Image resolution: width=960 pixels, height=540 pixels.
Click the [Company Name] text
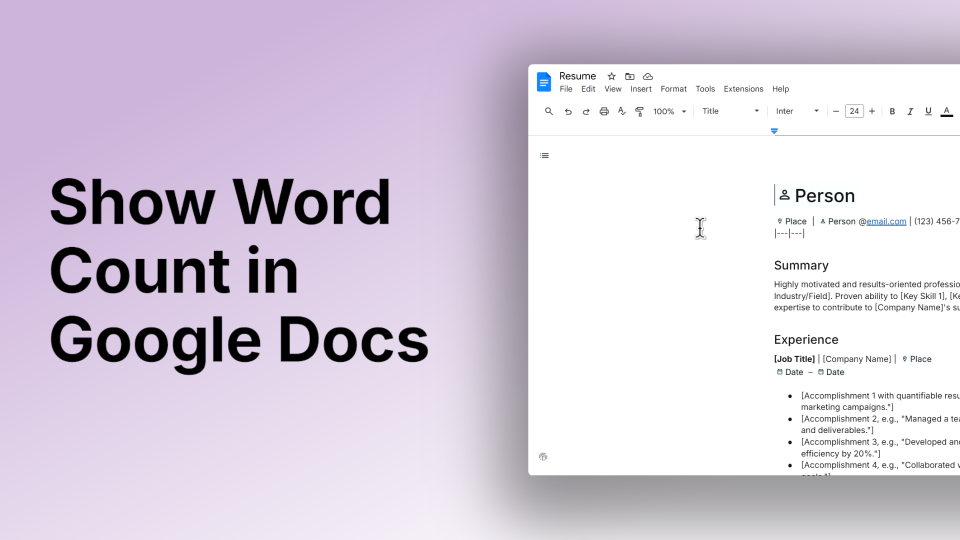click(x=857, y=359)
